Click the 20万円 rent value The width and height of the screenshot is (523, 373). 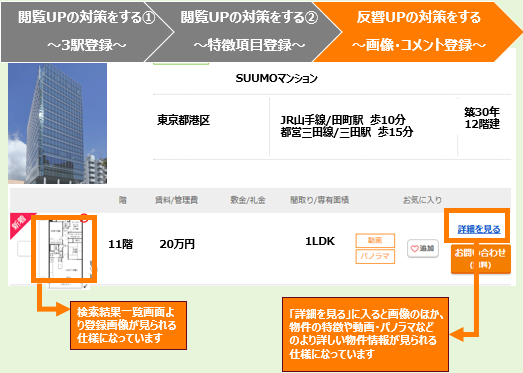coord(177,244)
